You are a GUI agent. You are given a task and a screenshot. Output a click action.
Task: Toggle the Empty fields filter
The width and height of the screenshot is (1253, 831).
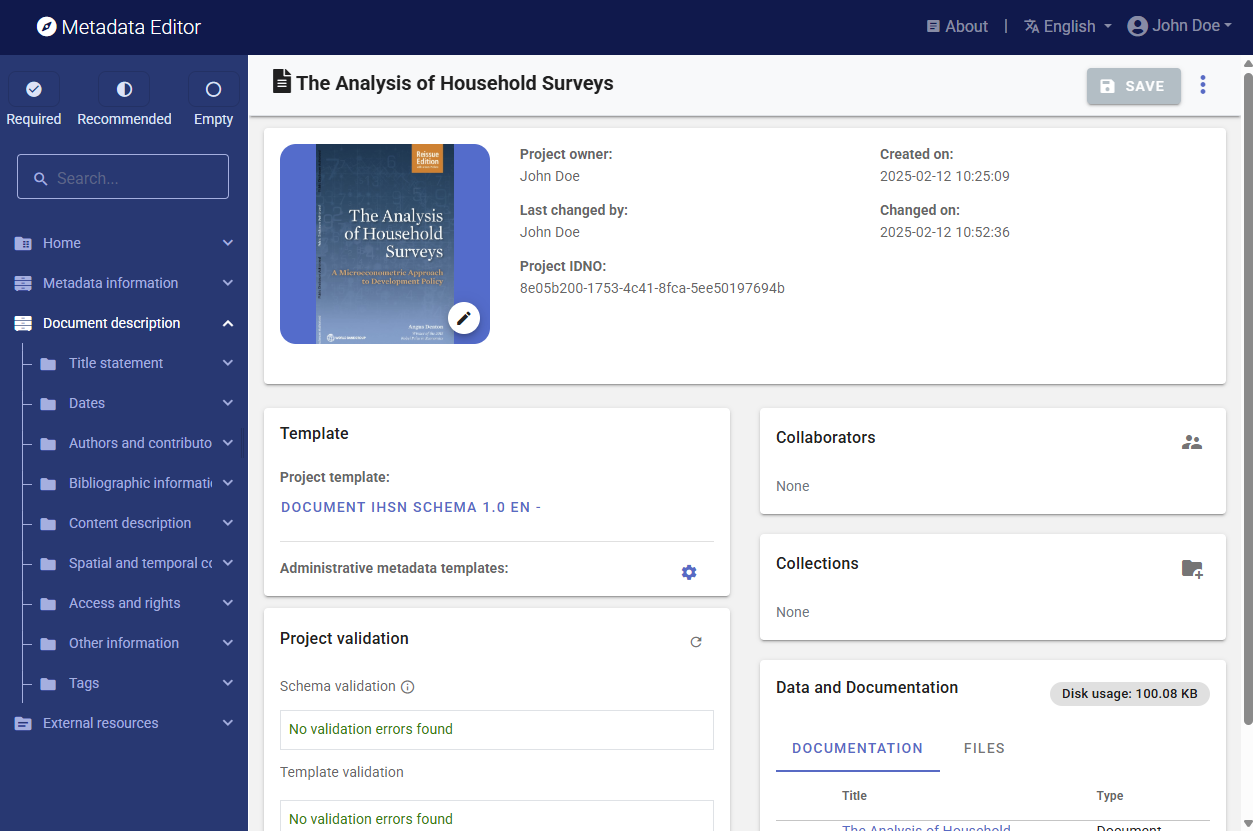213,90
